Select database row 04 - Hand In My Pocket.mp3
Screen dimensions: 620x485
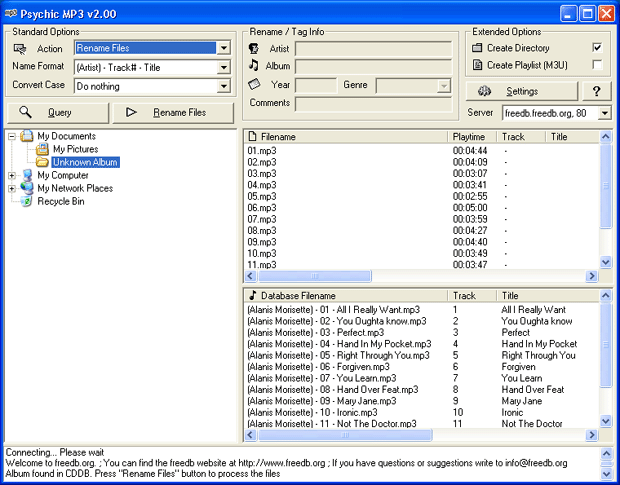(x=422, y=343)
